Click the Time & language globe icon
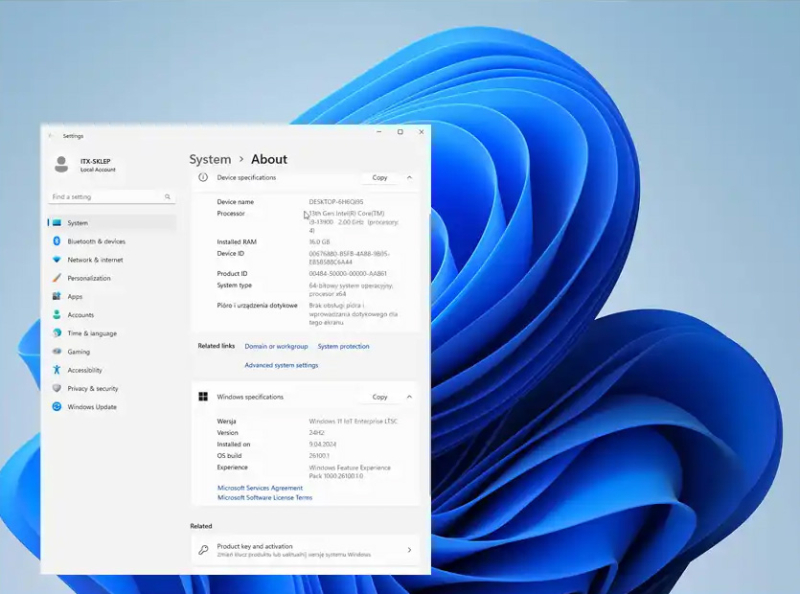 pos(57,333)
